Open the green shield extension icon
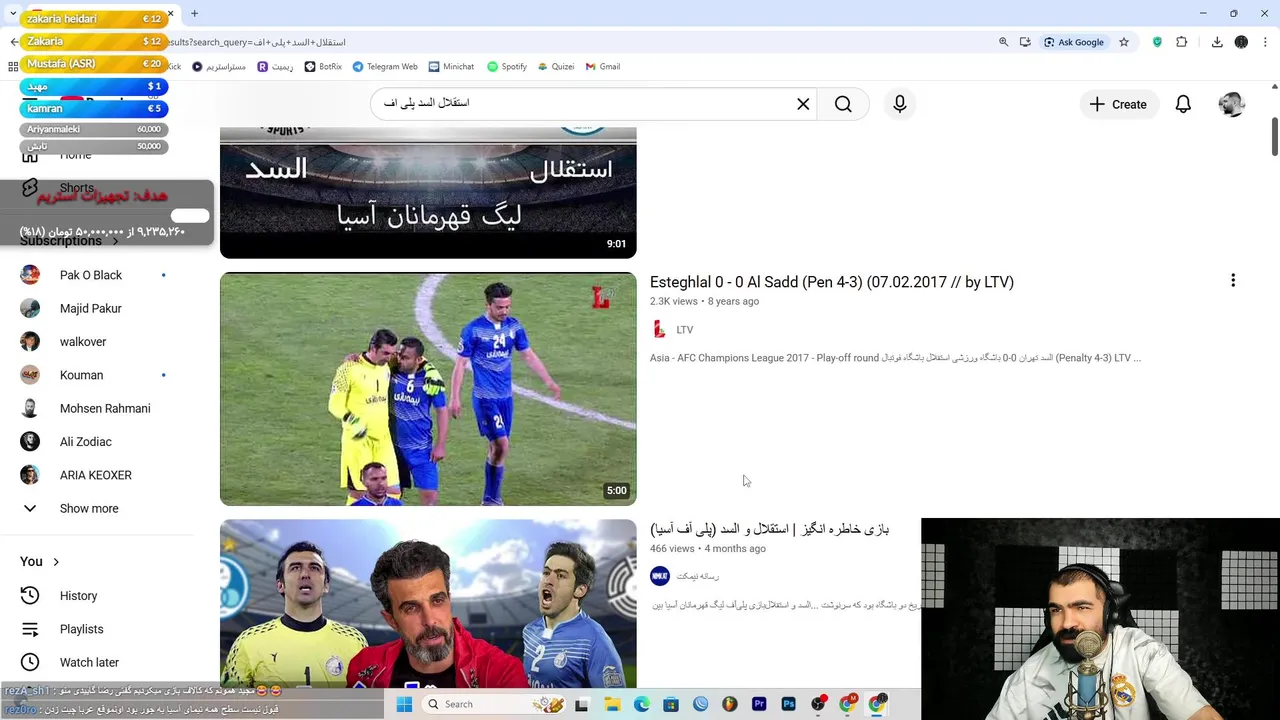 click(x=1157, y=42)
